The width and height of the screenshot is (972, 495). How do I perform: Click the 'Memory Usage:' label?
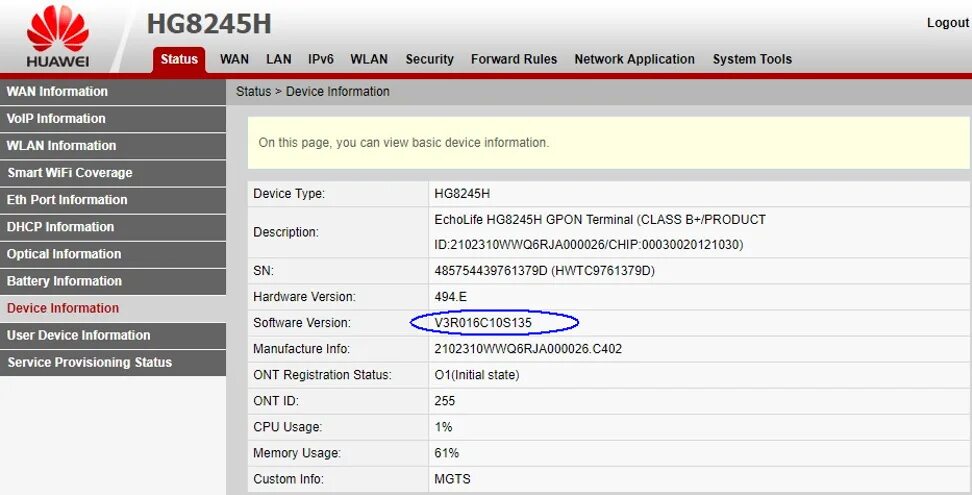[x=297, y=453]
